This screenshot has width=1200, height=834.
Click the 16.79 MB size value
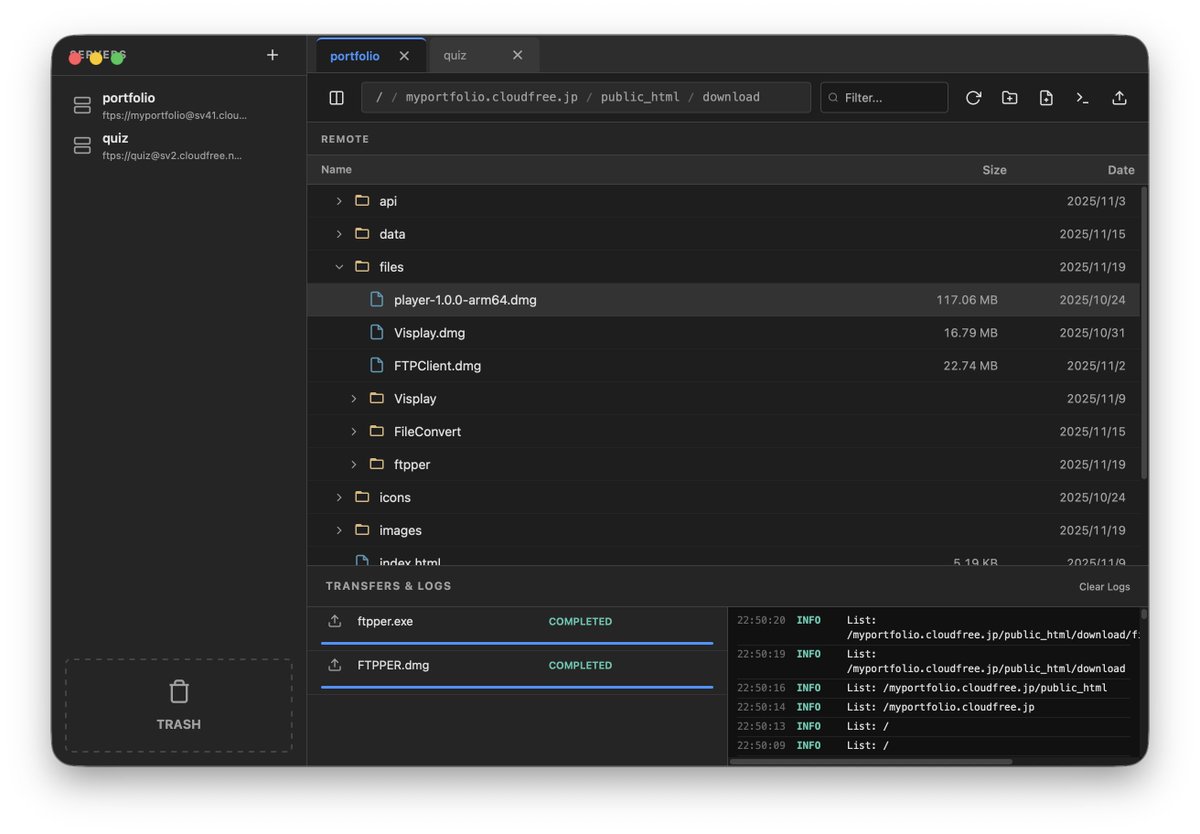pos(970,333)
